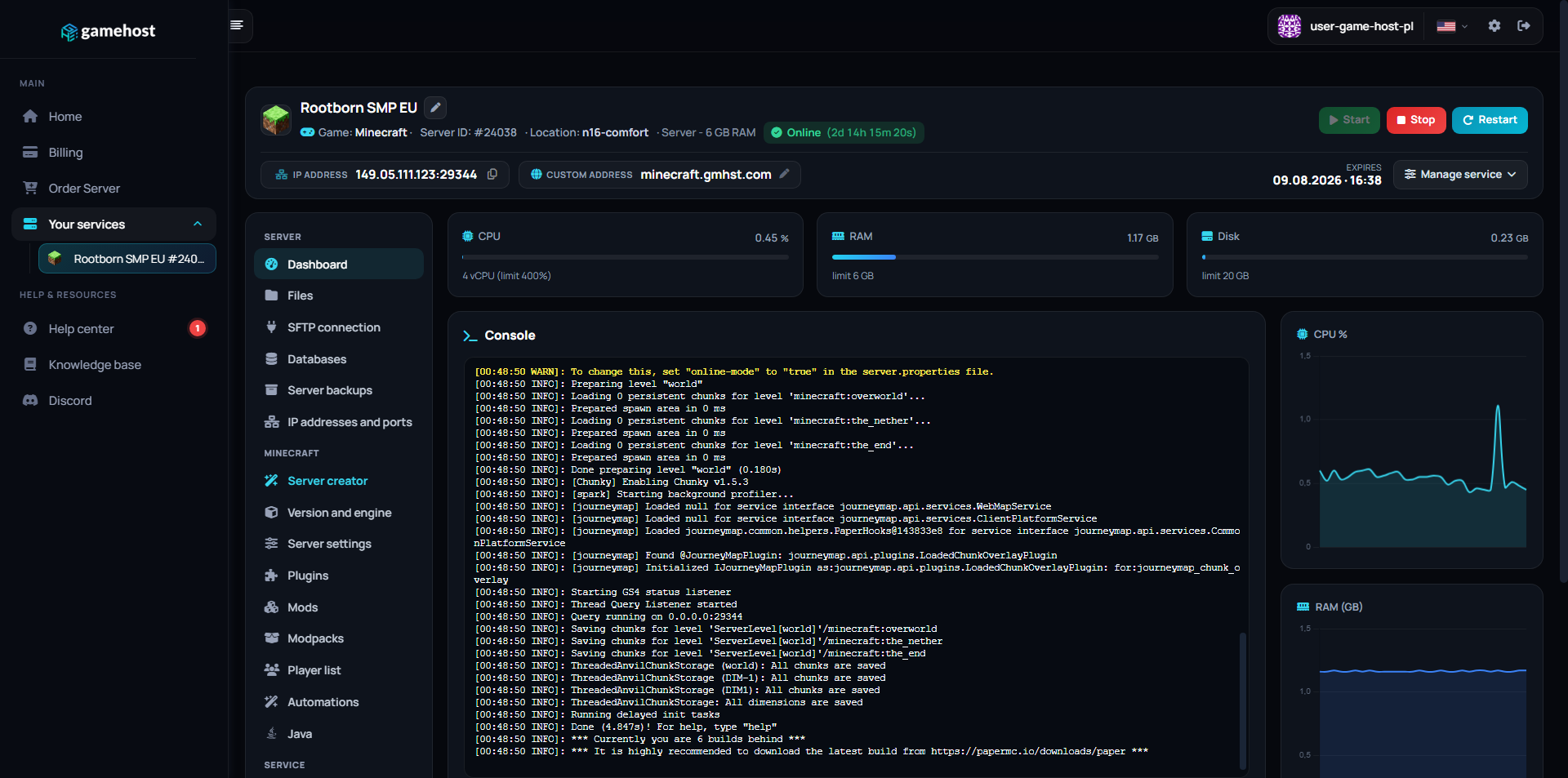Click the Server ID #24038 text
Image resolution: width=1568 pixels, height=778 pixels.
pyautogui.click(x=468, y=132)
